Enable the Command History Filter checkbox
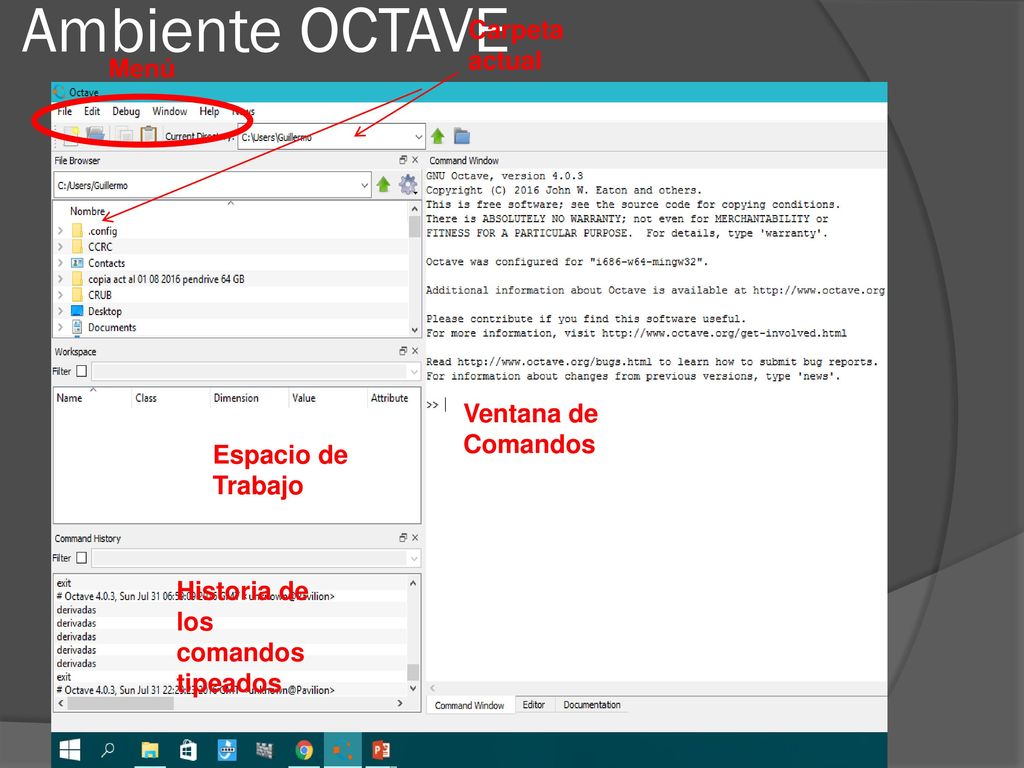Image resolution: width=1024 pixels, height=768 pixels. pyautogui.click(x=82, y=558)
